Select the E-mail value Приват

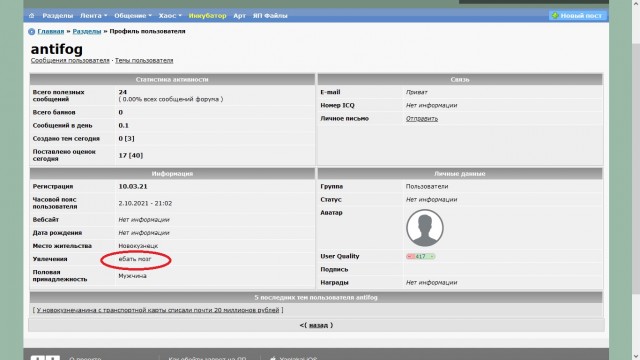(416, 93)
